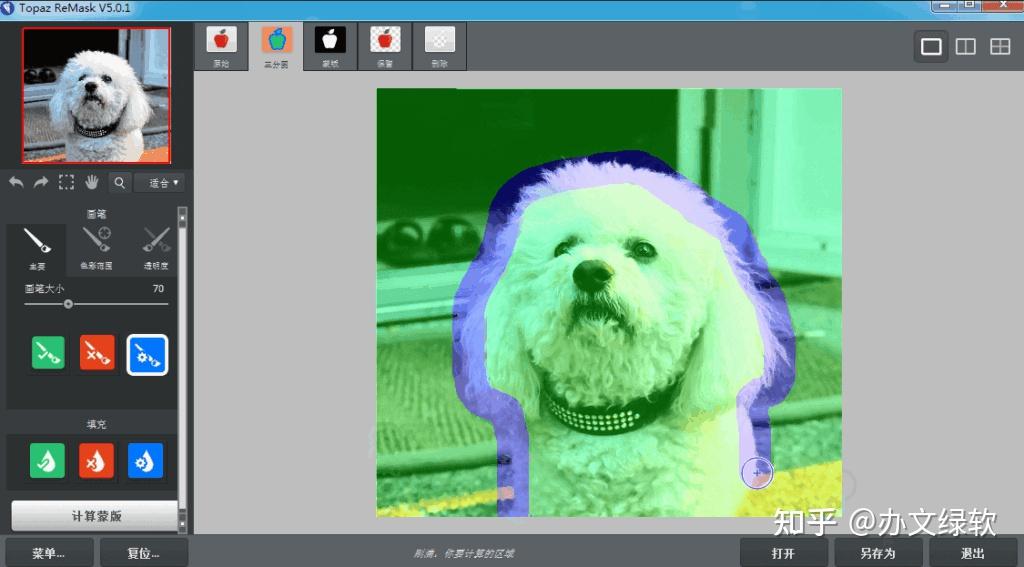Screen dimensions: 1024x567
Task: Click the undo arrow icon
Action: (x=16, y=182)
